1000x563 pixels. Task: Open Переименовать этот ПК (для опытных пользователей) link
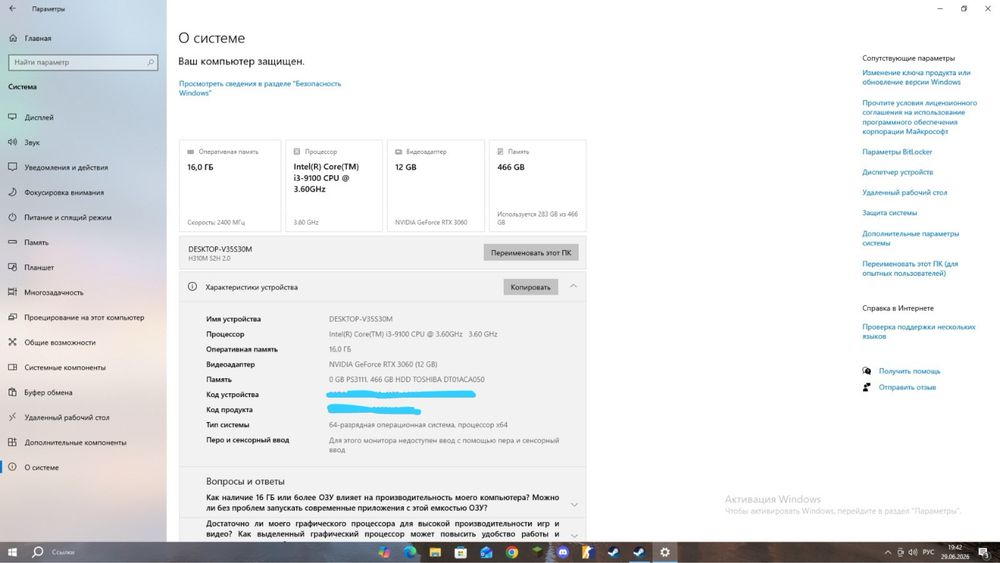coord(909,268)
